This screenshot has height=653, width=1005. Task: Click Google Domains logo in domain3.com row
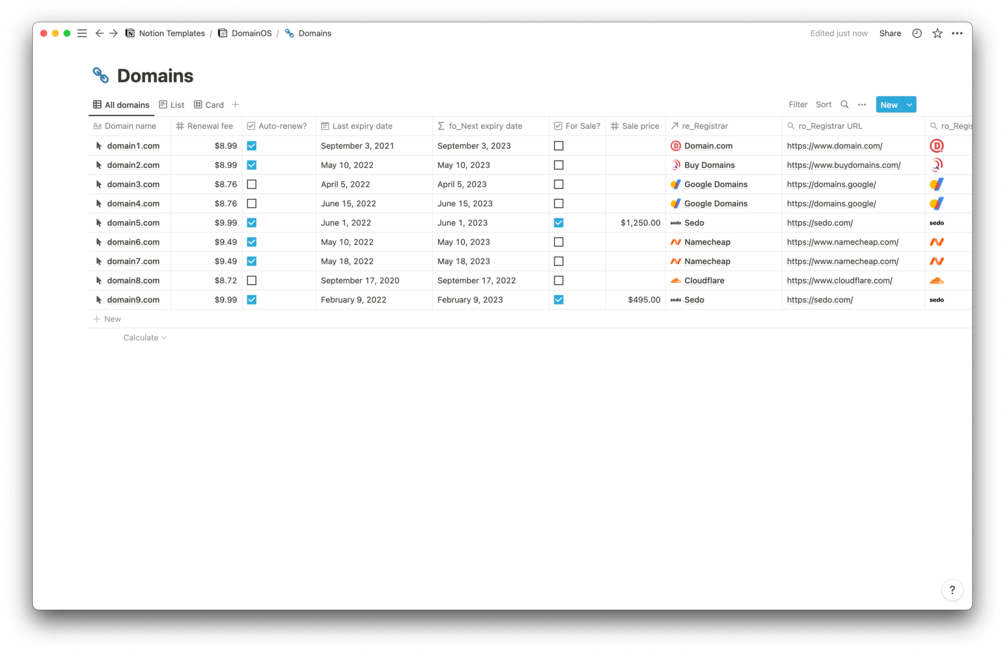coord(936,185)
